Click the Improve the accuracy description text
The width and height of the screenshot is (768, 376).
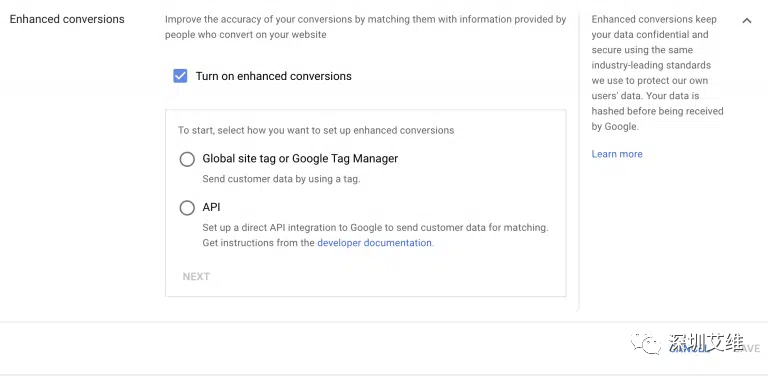365,27
